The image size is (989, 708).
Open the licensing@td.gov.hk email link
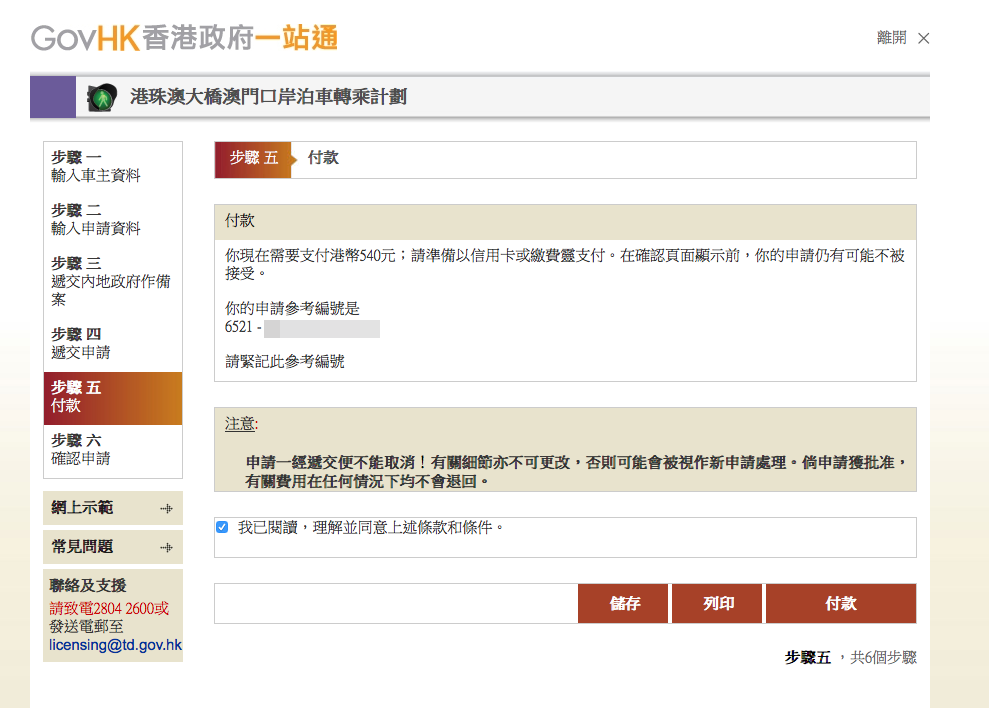coord(115,646)
